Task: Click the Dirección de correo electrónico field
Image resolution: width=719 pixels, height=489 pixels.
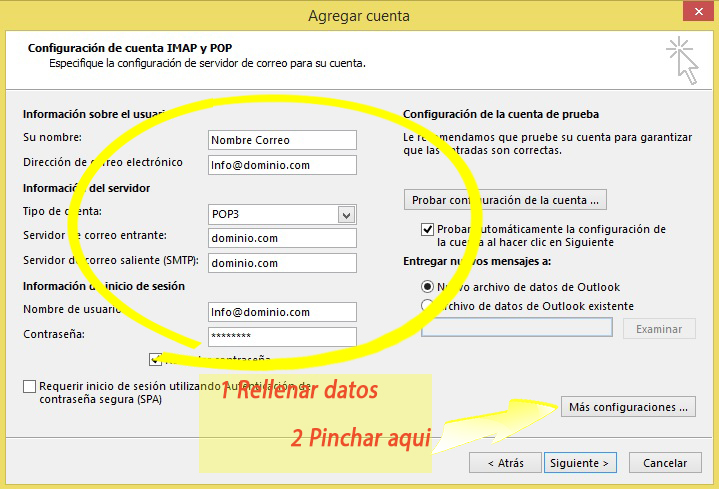Action: (282, 165)
